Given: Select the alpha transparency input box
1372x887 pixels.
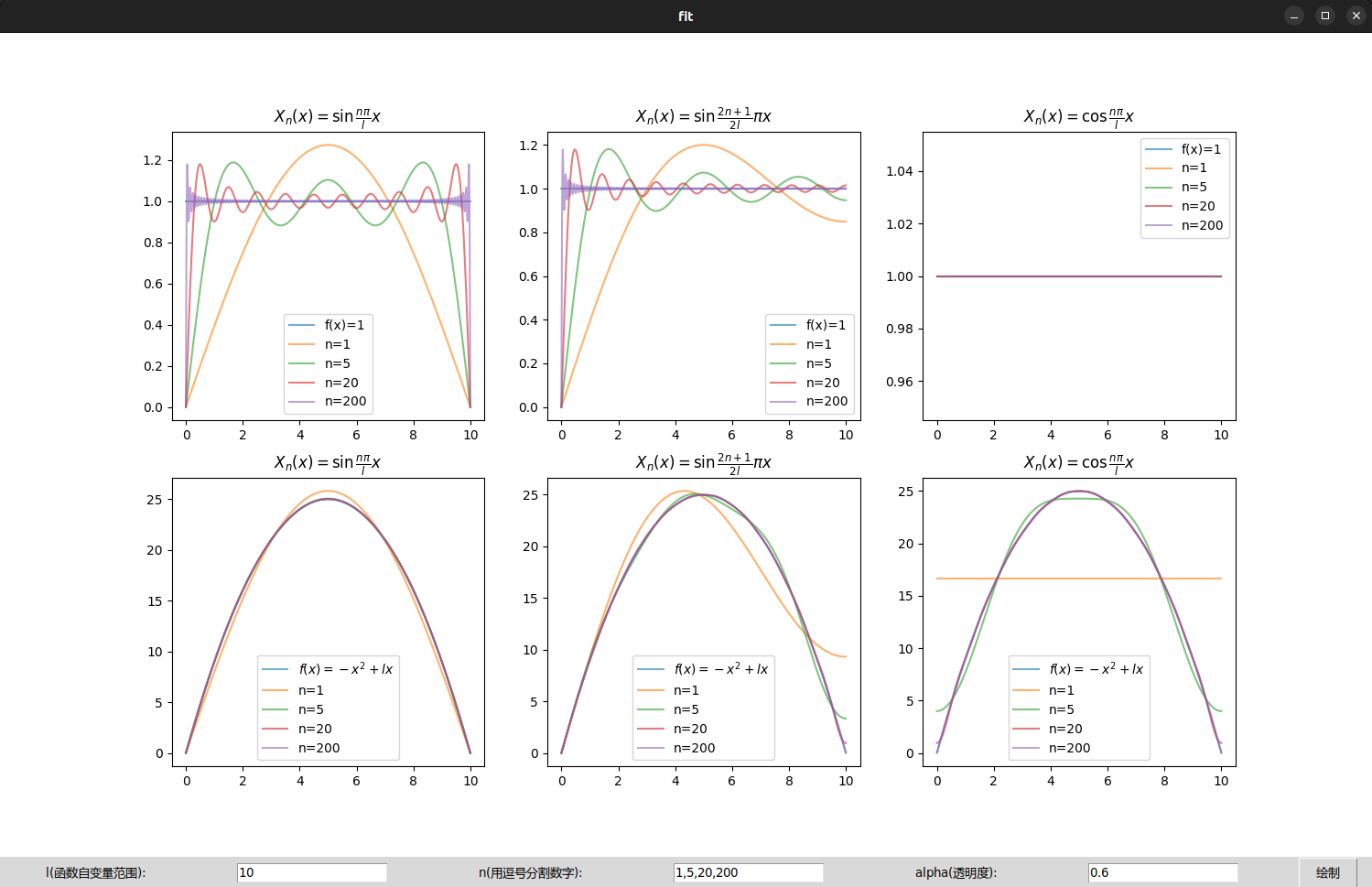Looking at the screenshot, I should [x=1162, y=872].
